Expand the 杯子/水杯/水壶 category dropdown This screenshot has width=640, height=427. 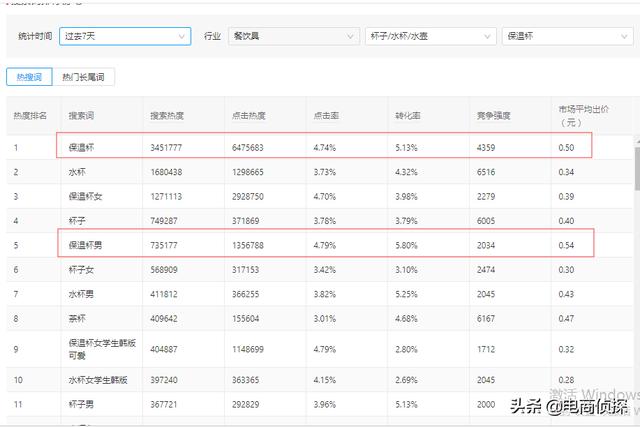[x=431, y=36]
